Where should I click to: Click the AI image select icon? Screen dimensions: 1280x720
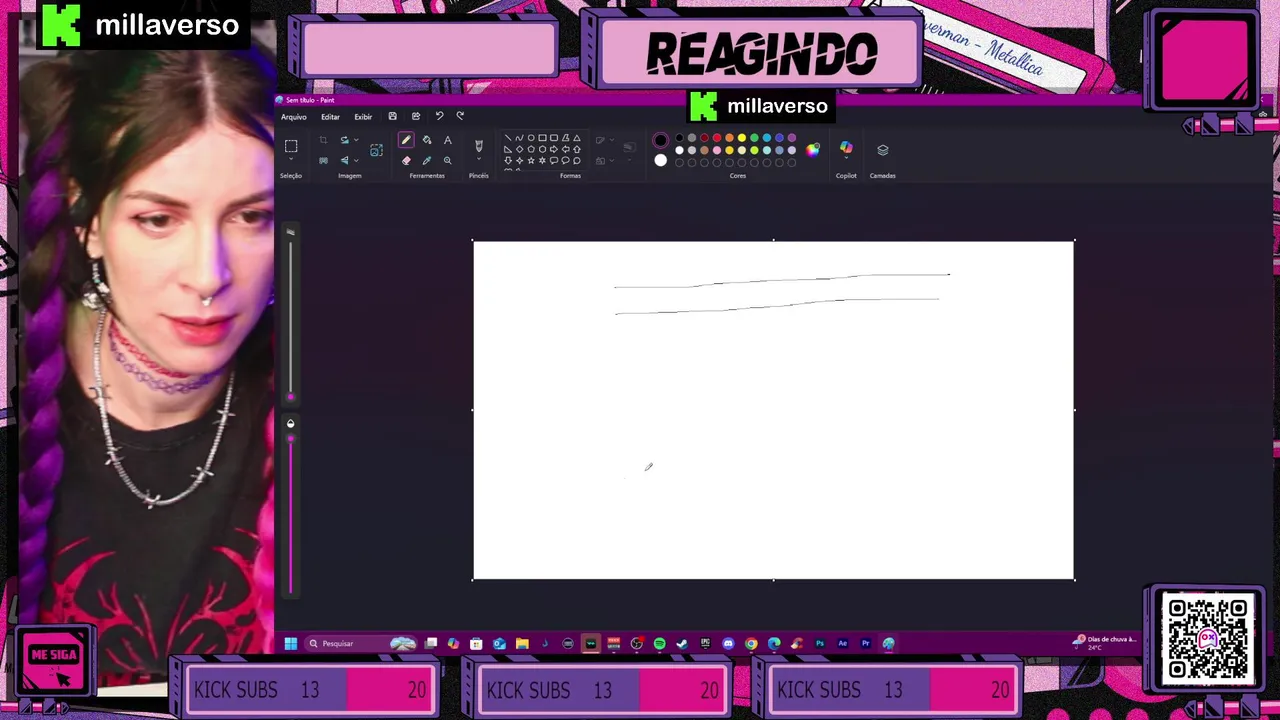[x=376, y=150]
